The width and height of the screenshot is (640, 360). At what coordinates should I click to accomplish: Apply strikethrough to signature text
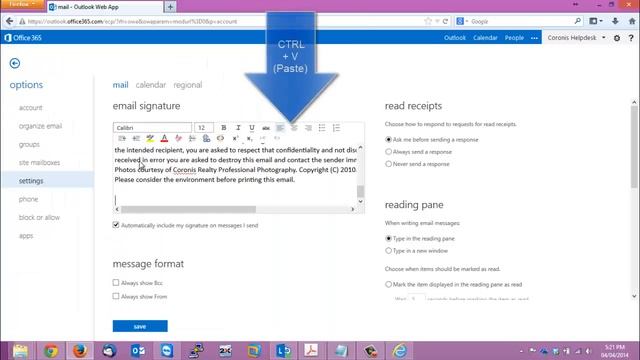[266, 128]
